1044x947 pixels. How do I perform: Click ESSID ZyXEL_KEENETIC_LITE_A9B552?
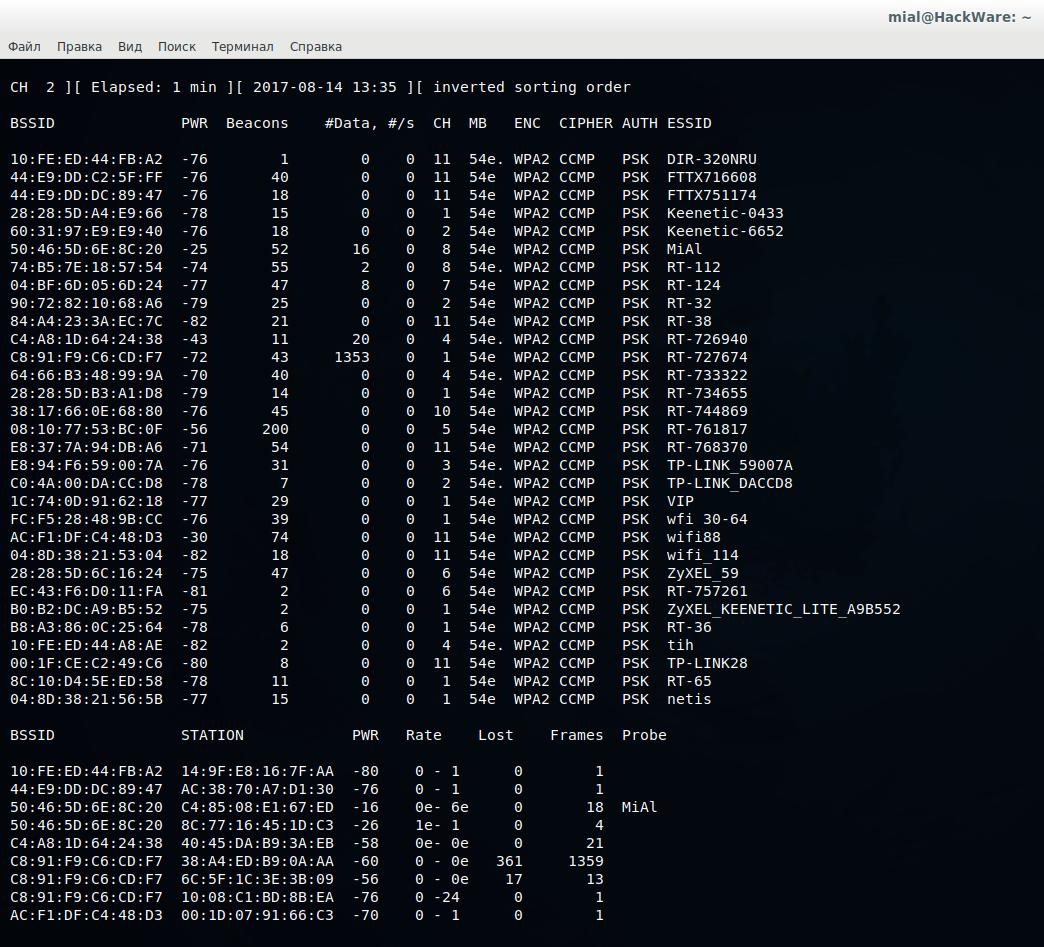(x=783, y=609)
